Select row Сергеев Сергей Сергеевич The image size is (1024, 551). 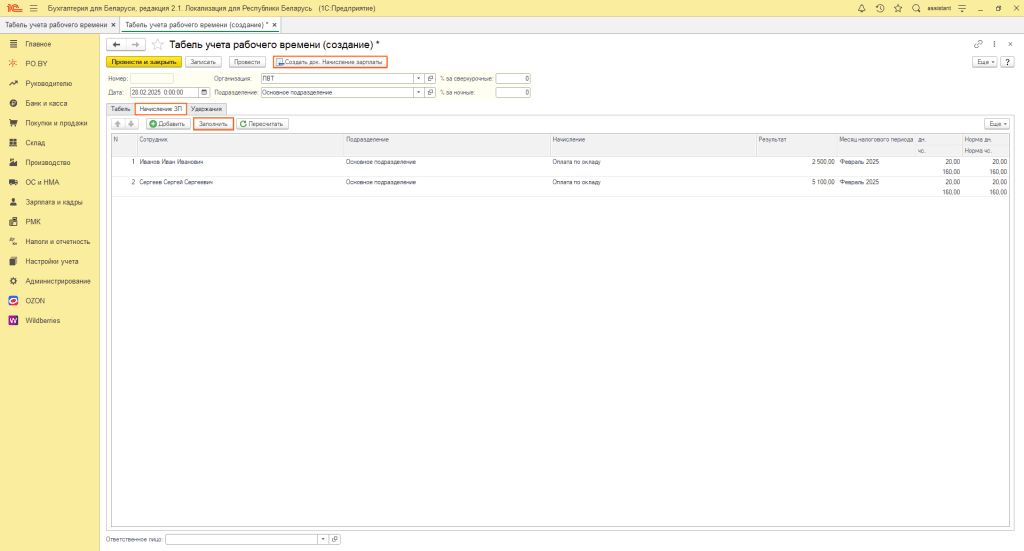pyautogui.click(x=560, y=187)
